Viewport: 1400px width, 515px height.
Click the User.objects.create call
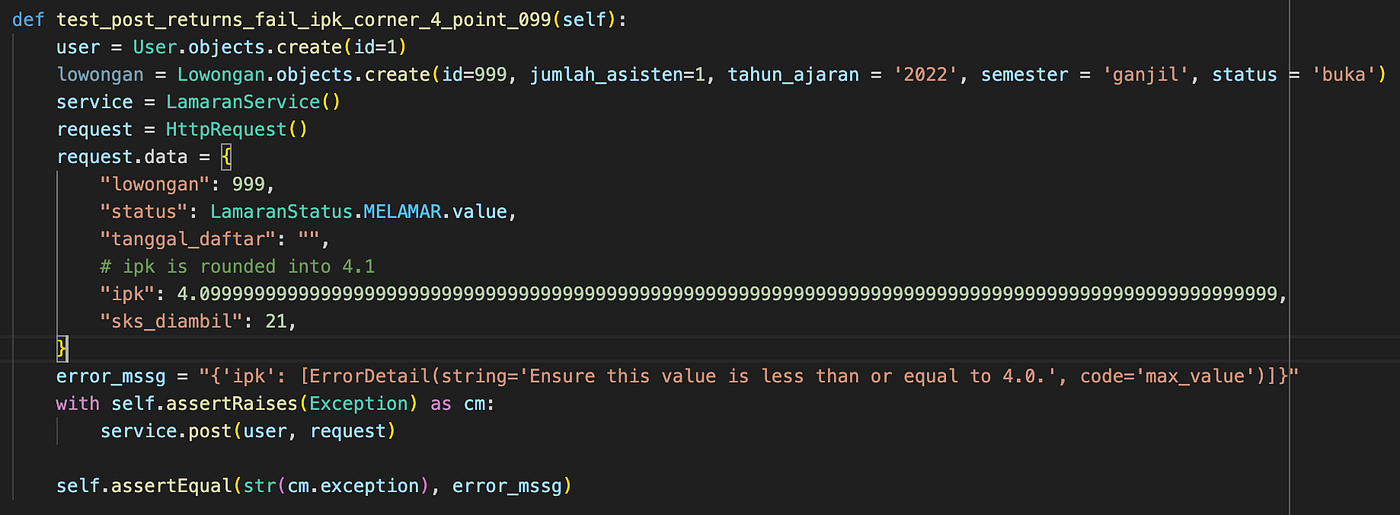tap(271, 47)
